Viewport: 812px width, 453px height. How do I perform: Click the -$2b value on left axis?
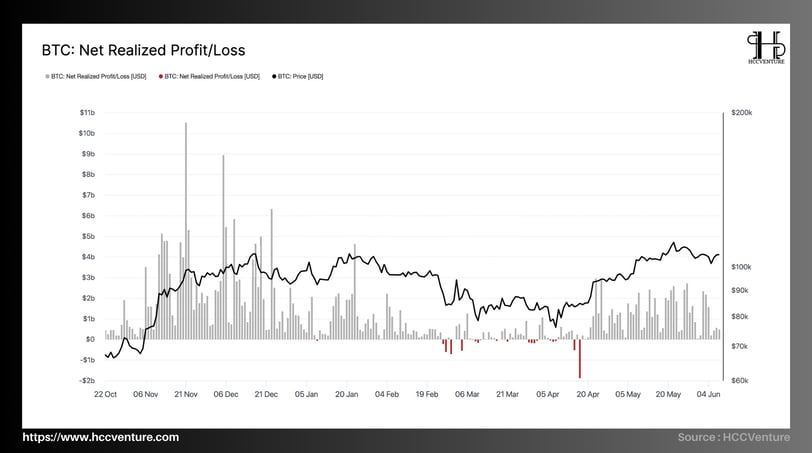[87, 381]
